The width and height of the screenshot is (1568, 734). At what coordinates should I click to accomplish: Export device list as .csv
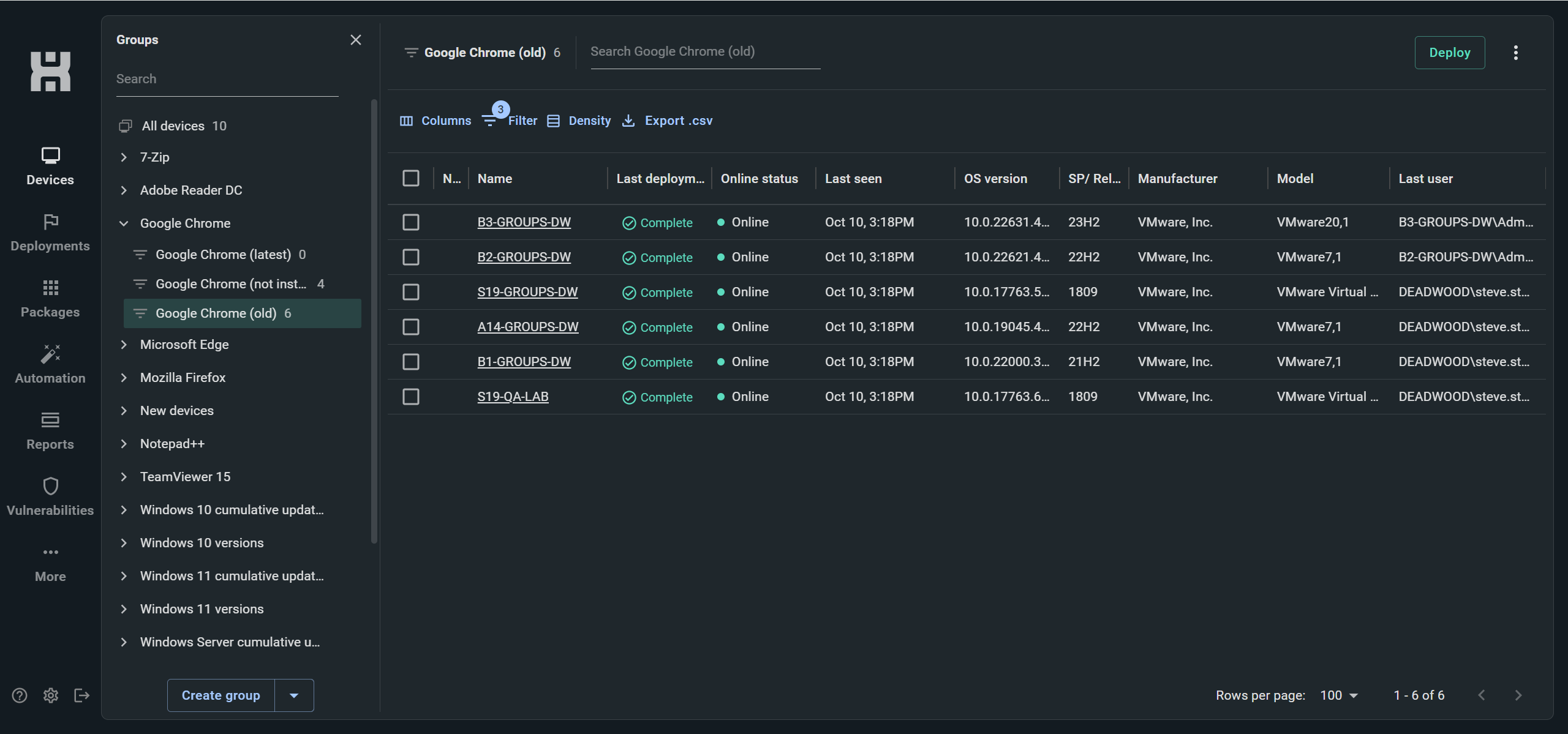pyautogui.click(x=668, y=121)
